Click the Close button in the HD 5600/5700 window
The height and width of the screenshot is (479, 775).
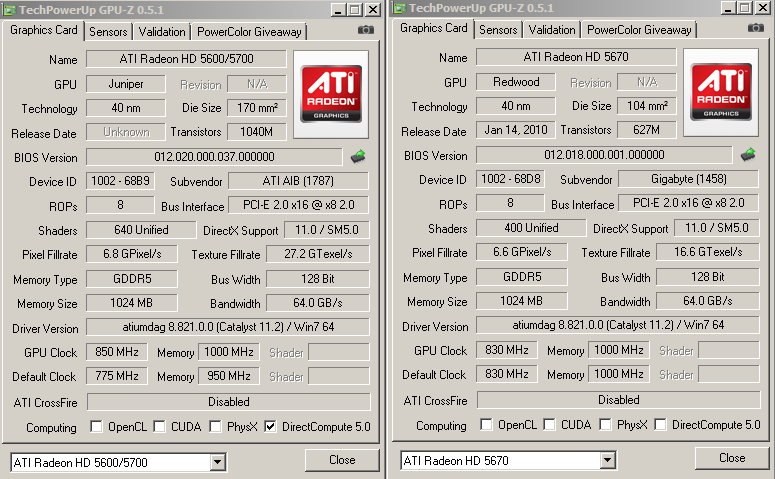click(x=342, y=460)
